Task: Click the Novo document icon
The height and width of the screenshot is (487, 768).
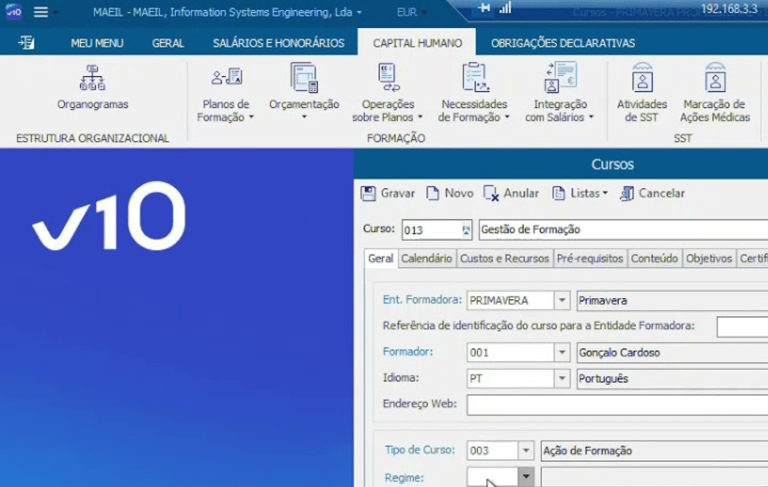Action: 432,193
